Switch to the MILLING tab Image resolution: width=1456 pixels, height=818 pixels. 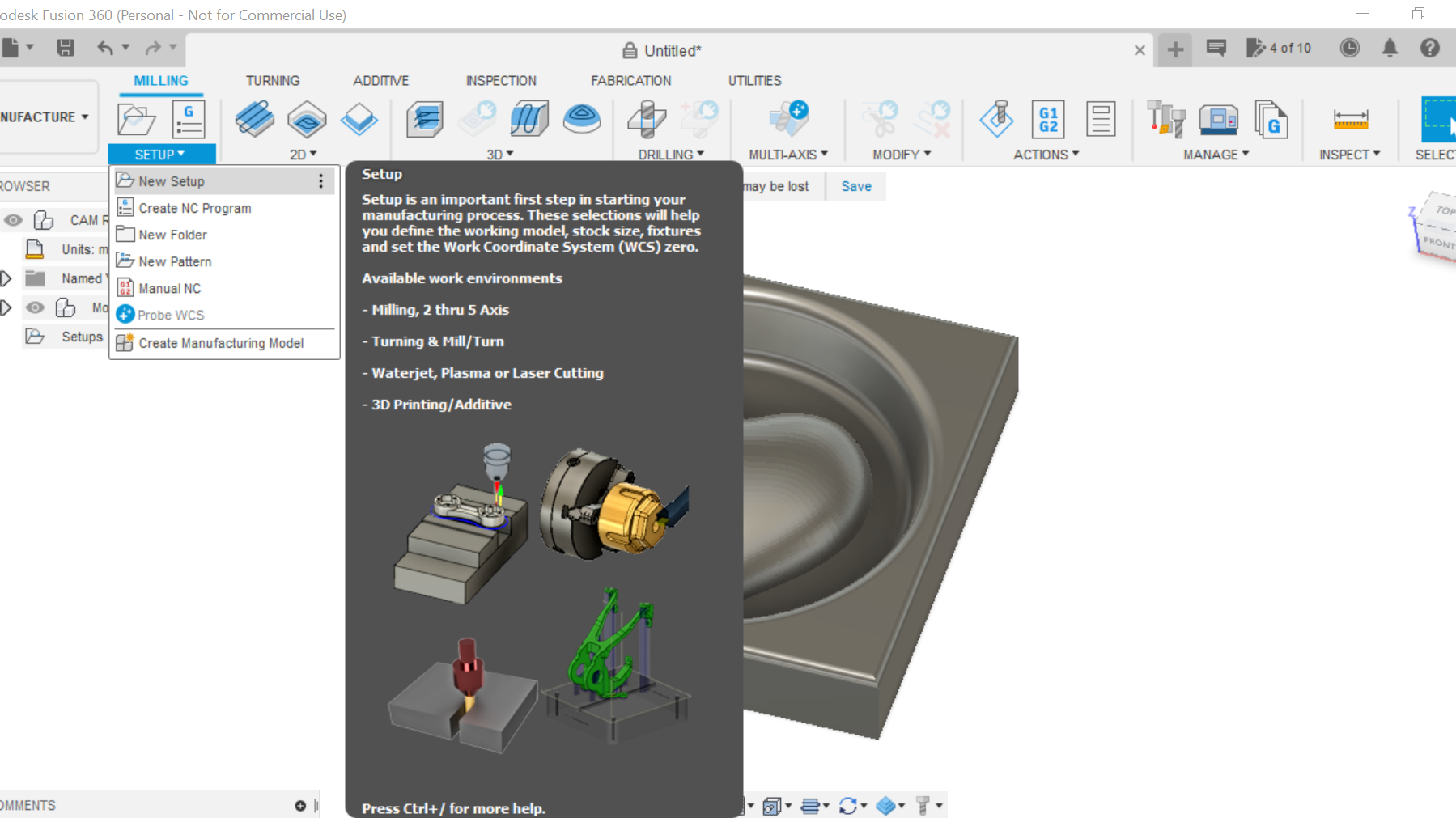click(x=161, y=81)
